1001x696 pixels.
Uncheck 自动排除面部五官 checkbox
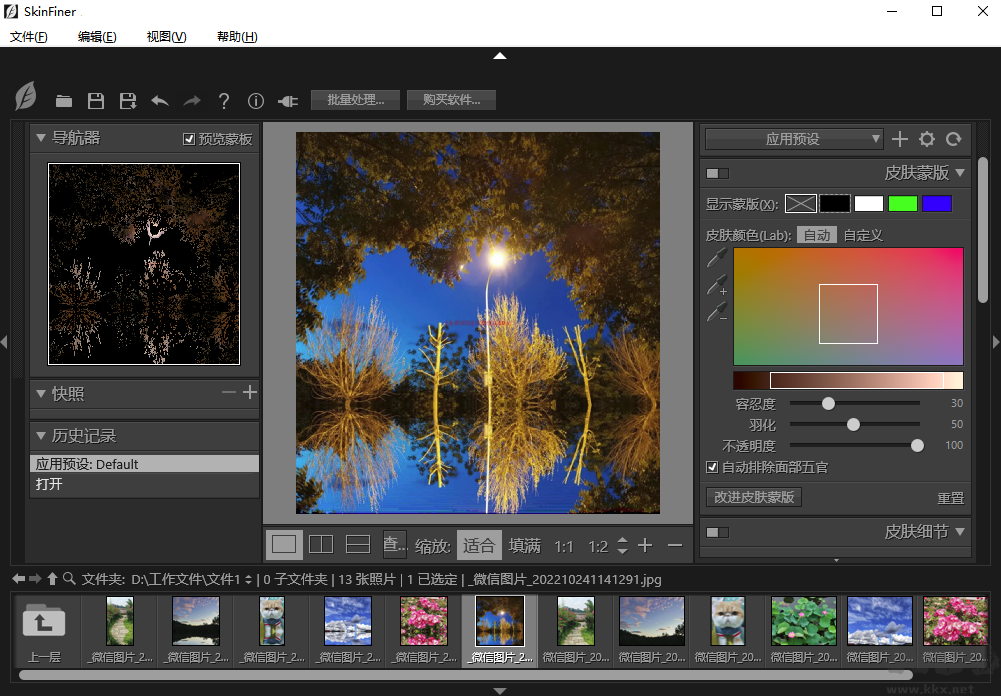712,467
